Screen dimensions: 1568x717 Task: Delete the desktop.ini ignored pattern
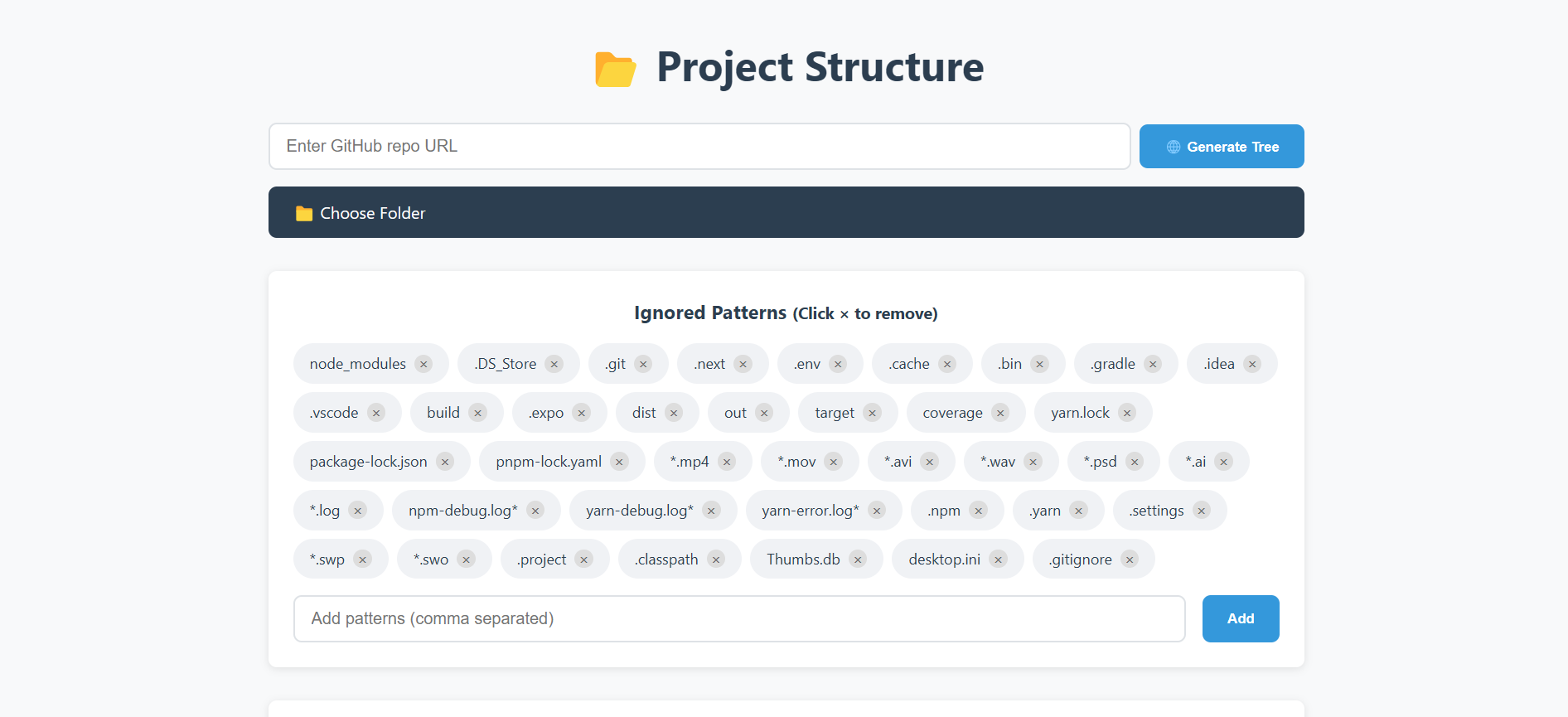pyautogui.click(x=999, y=559)
